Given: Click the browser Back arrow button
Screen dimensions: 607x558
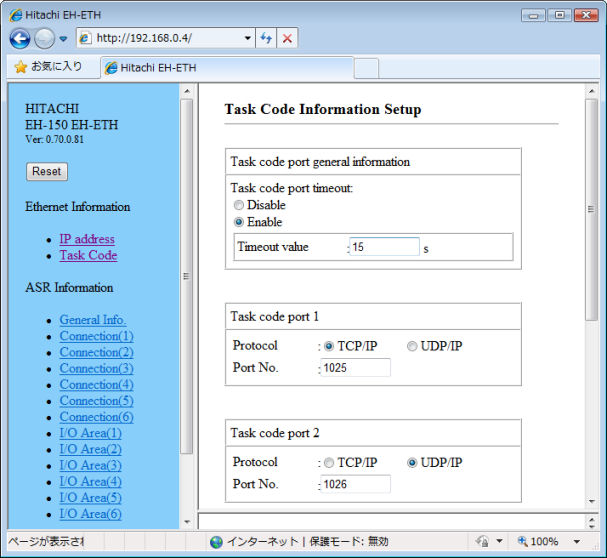Looking at the screenshot, I should (20, 38).
